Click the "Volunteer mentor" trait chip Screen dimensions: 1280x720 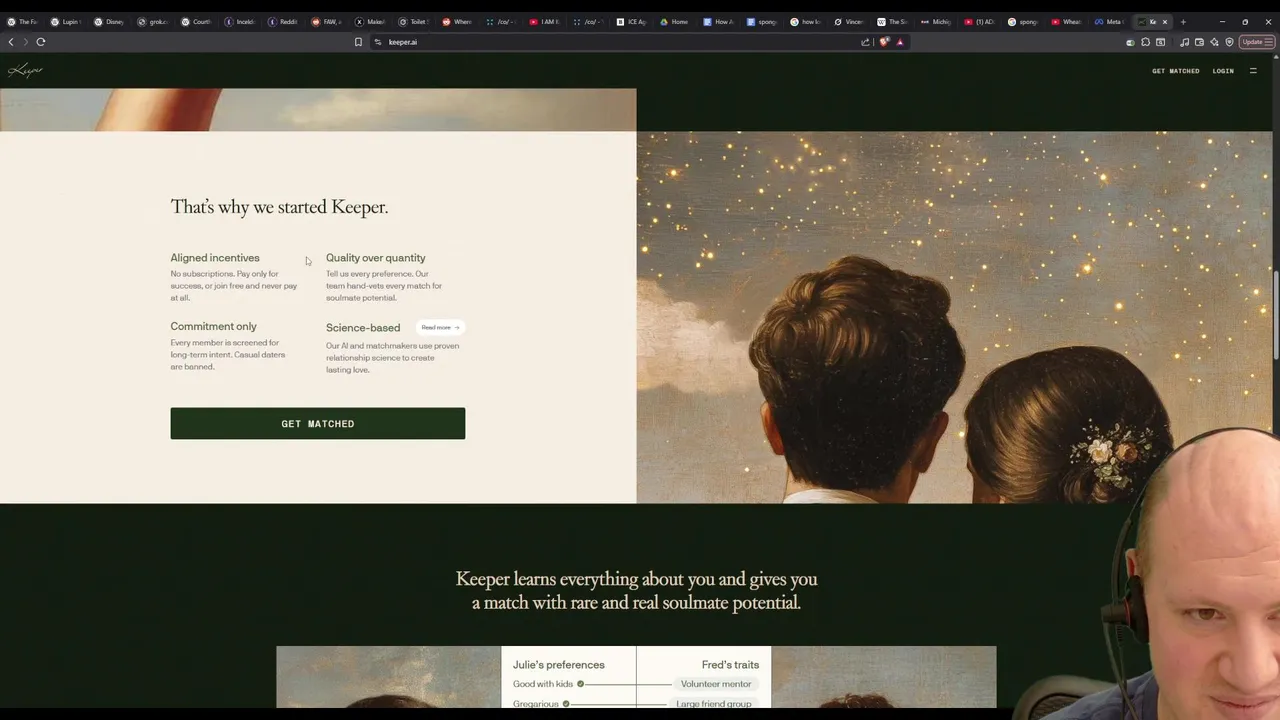pos(716,684)
